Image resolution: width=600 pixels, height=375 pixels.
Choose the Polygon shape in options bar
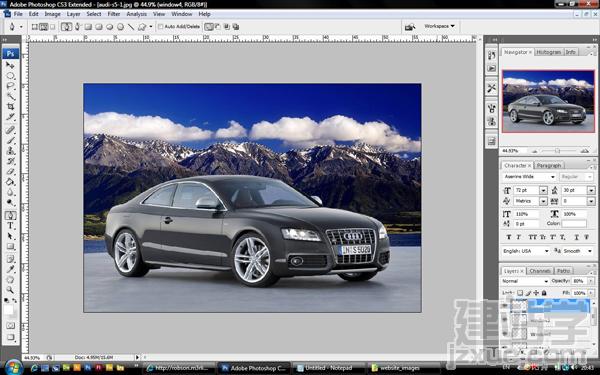pyautogui.click(x=121, y=26)
